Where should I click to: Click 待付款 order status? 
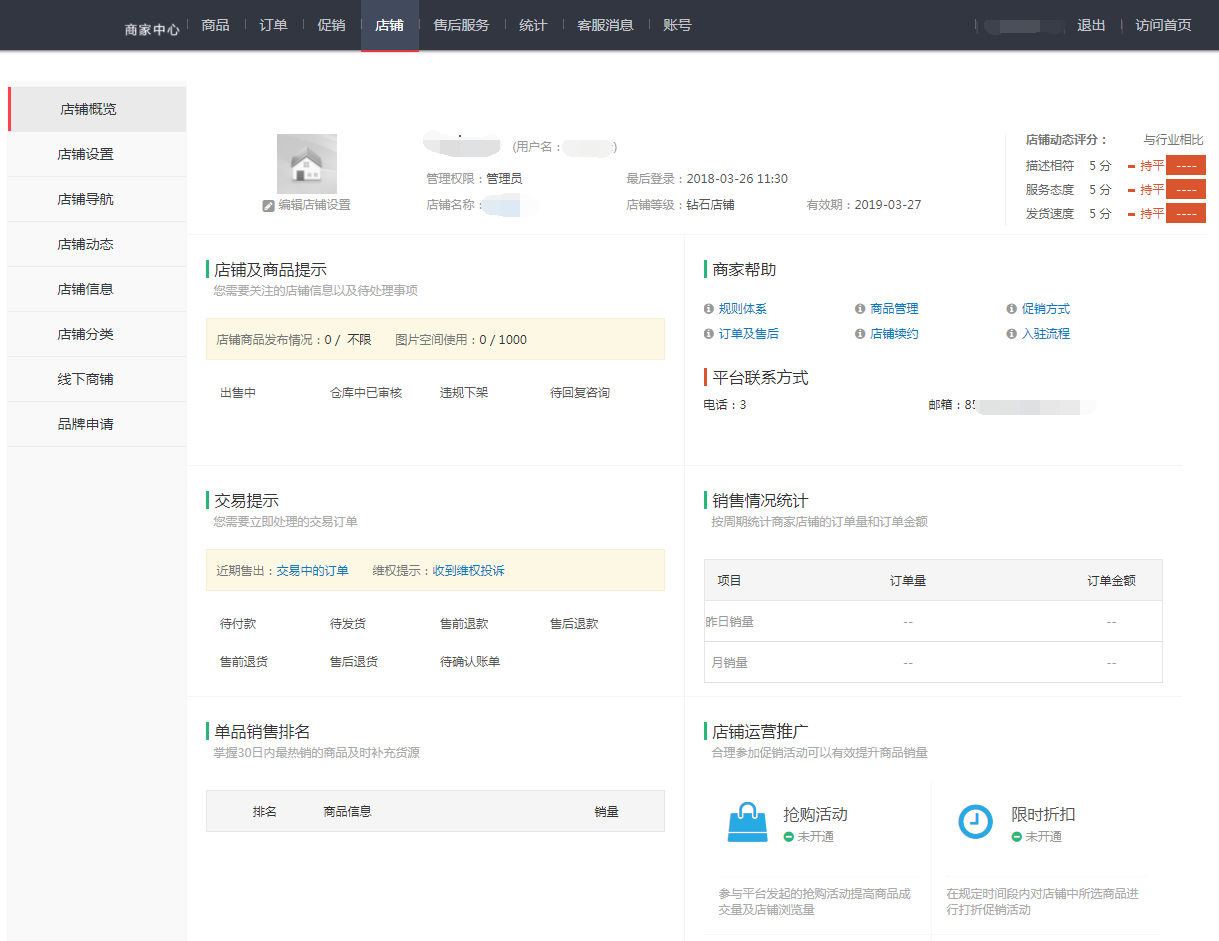[238, 624]
